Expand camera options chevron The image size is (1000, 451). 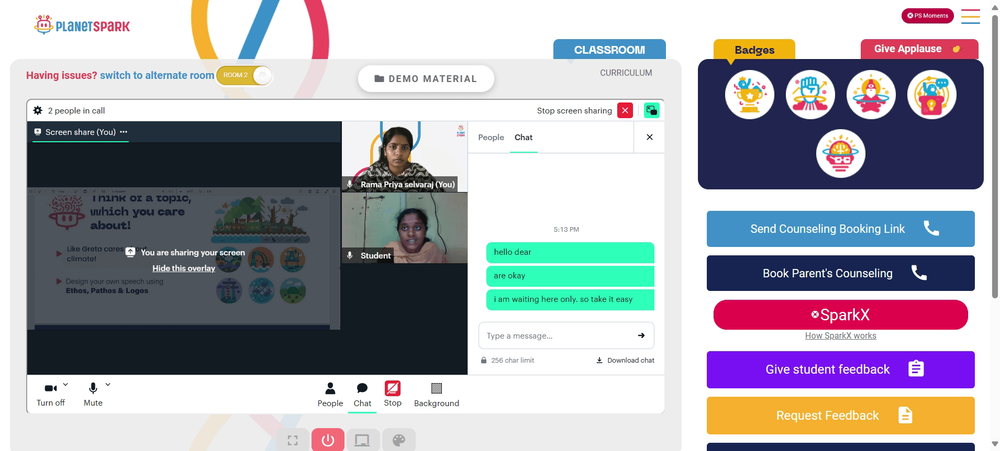pyautogui.click(x=66, y=385)
